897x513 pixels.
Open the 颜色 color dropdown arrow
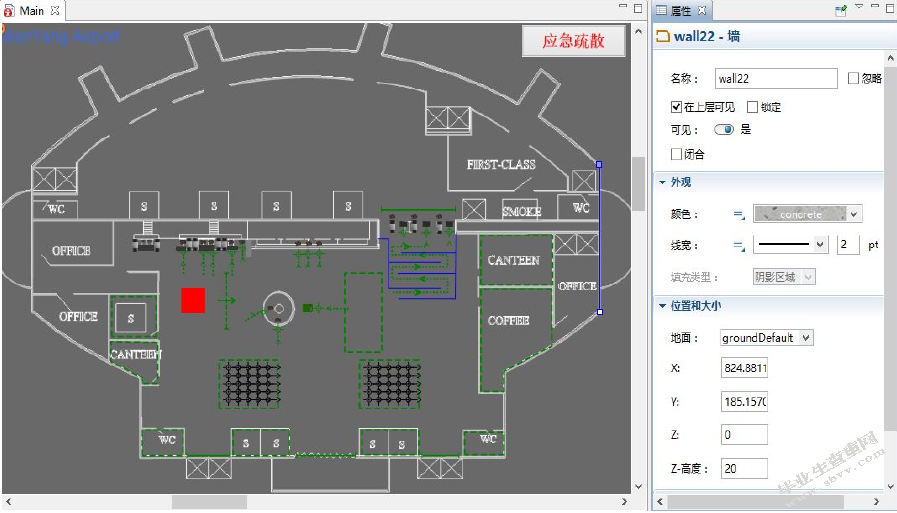pyautogui.click(x=854, y=214)
